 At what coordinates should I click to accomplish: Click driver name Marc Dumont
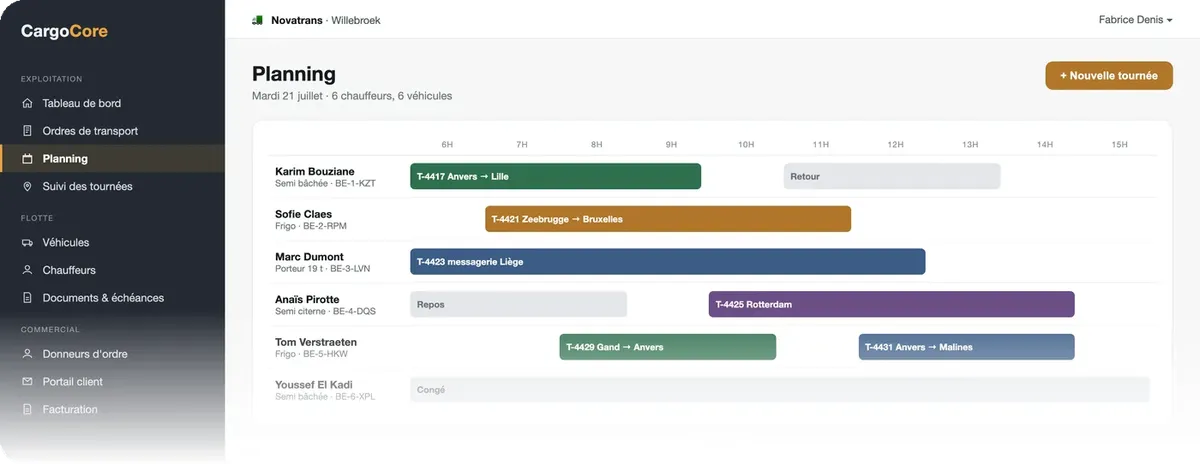309,257
